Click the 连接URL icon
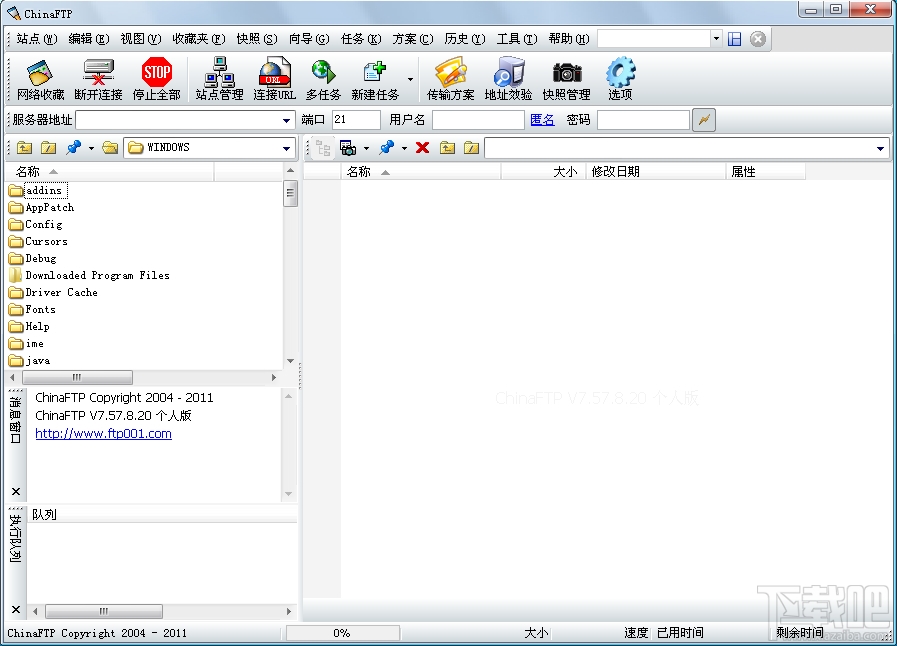Screen dimensions: 897x646 coord(275,80)
